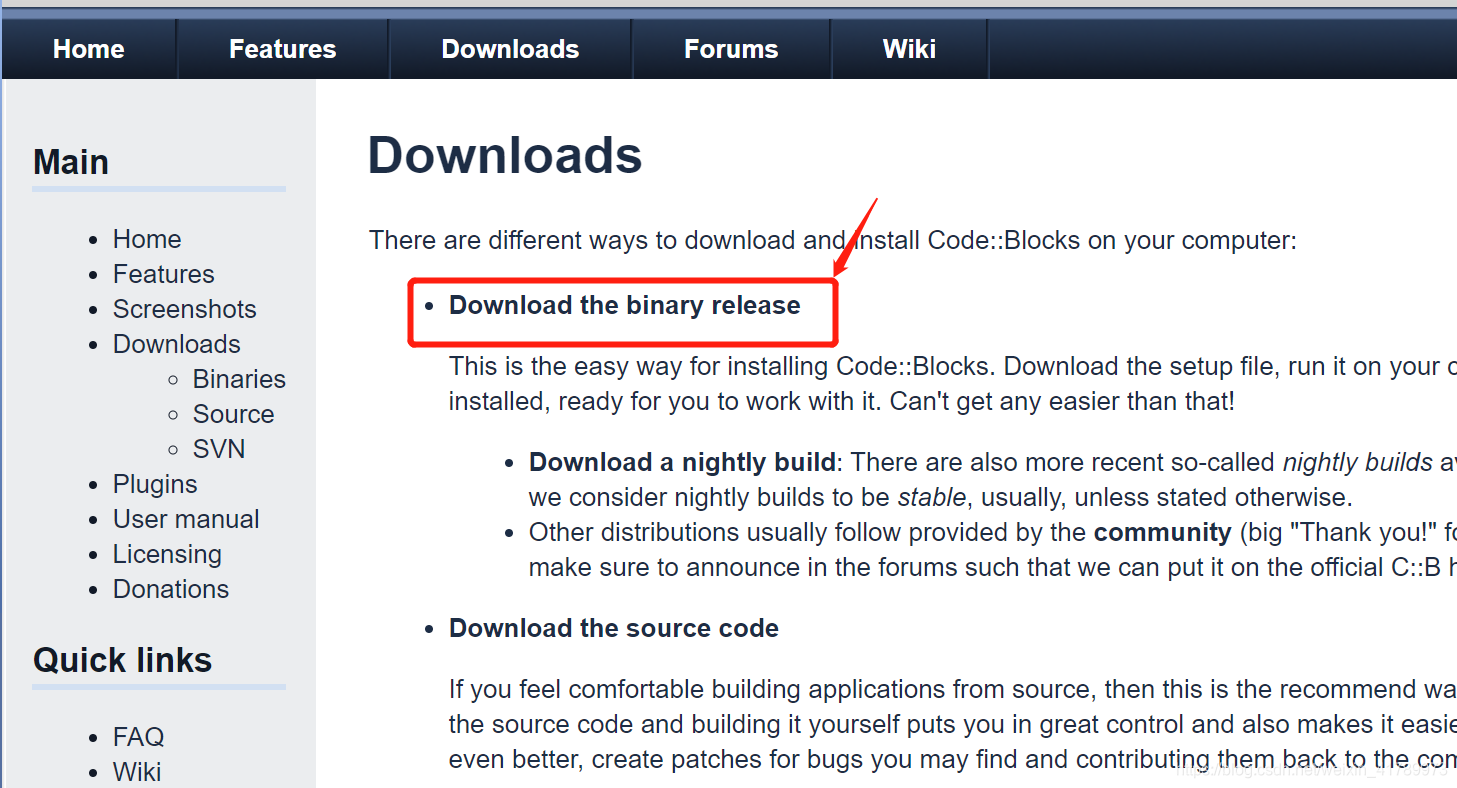Viewport: 1457px width, 788px height.
Task: Select Binaries sub-link under Downloads
Action: coord(239,379)
